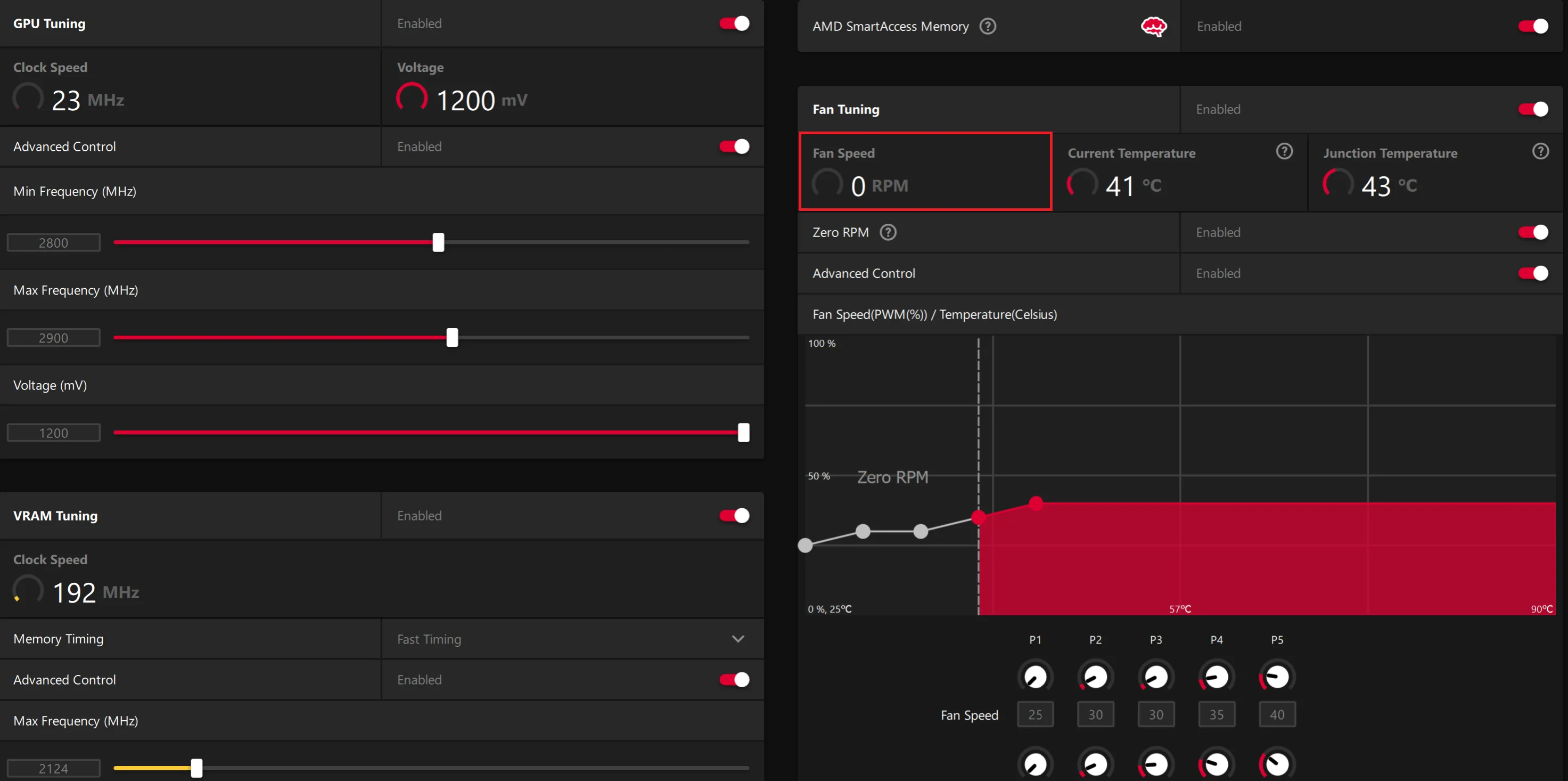Click the "43 °C" junction temperature value
The image size is (1568, 781).
point(1389,186)
